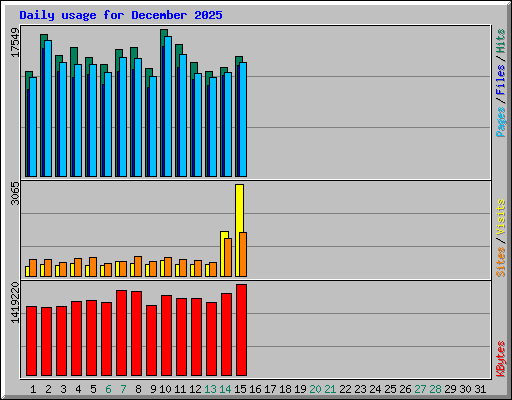Click day 10 on the x-axis

point(165,389)
